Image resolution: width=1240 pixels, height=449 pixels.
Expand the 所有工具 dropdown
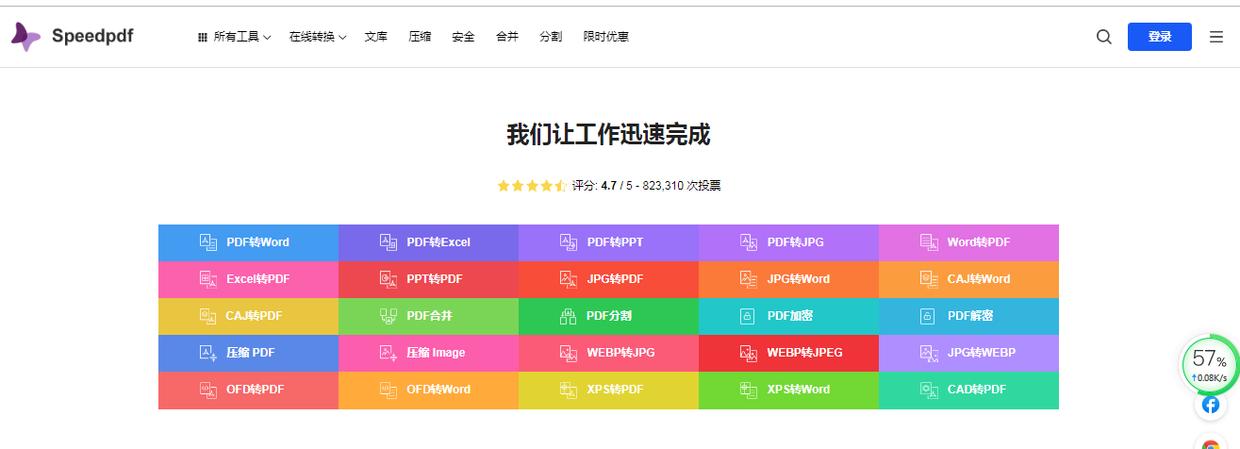[x=235, y=37]
